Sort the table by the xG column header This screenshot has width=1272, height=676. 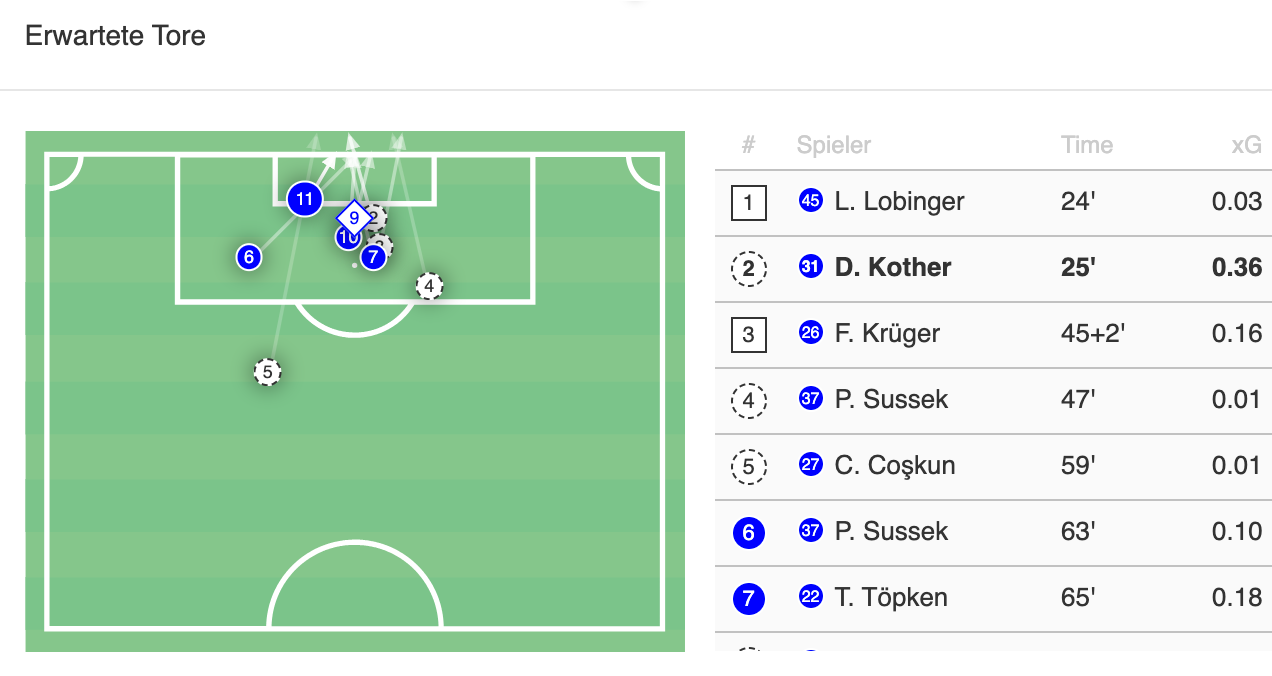1246,145
